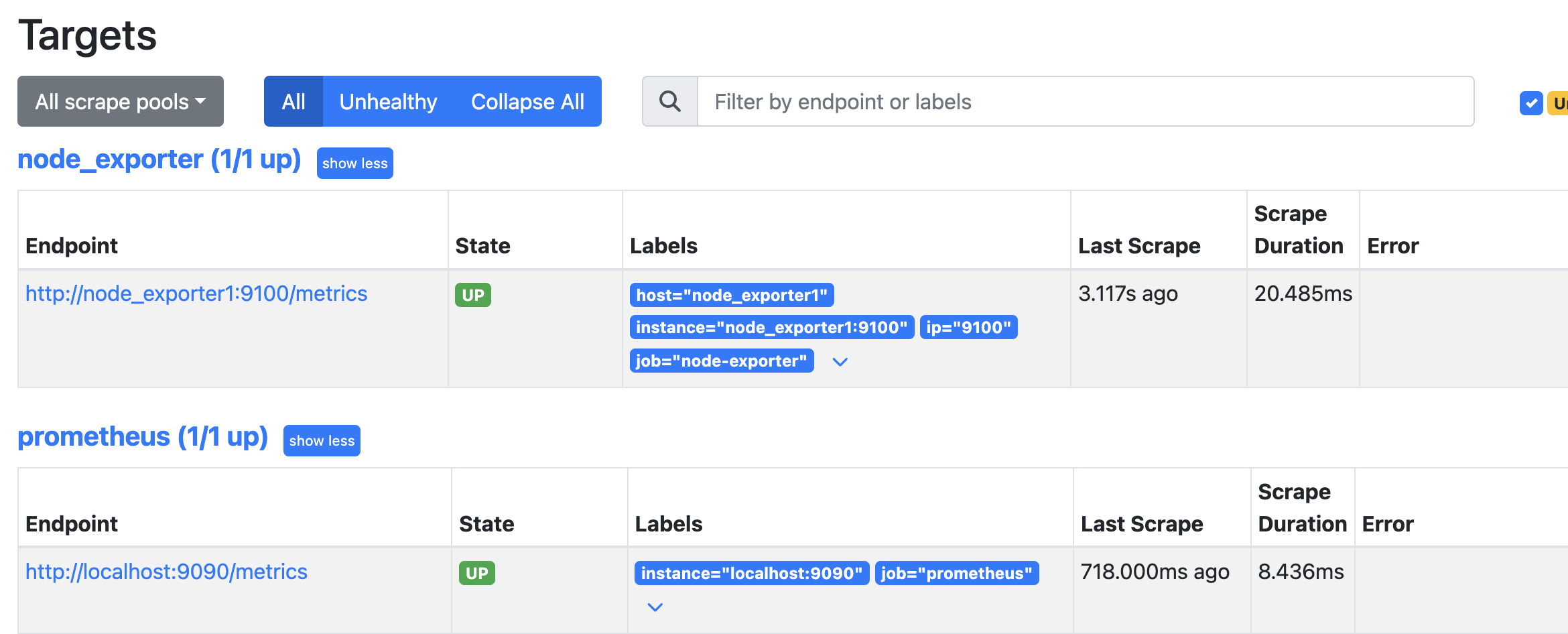Expand prometheus target labels chevron
Image resolution: width=1568 pixels, height=634 pixels.
(x=655, y=607)
